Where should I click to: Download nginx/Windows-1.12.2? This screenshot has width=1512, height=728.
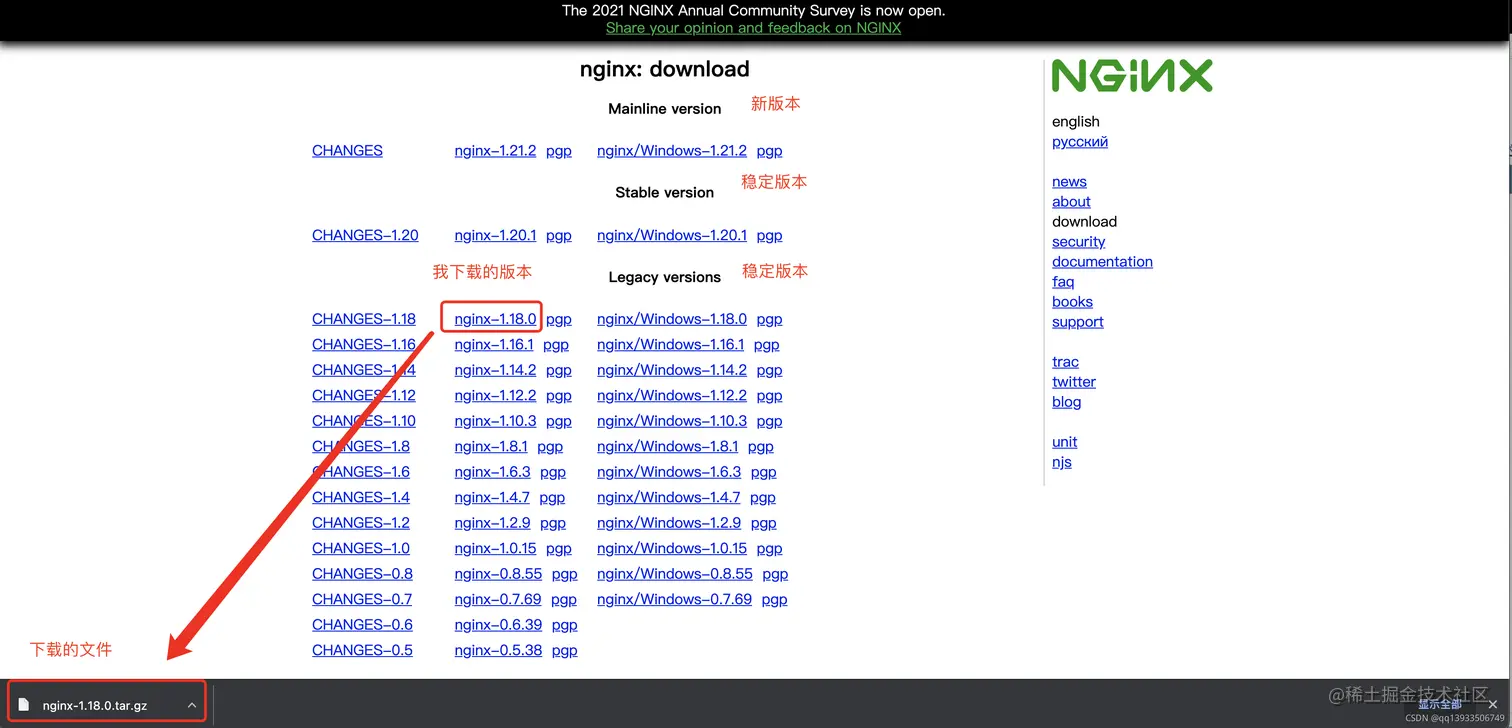click(672, 396)
